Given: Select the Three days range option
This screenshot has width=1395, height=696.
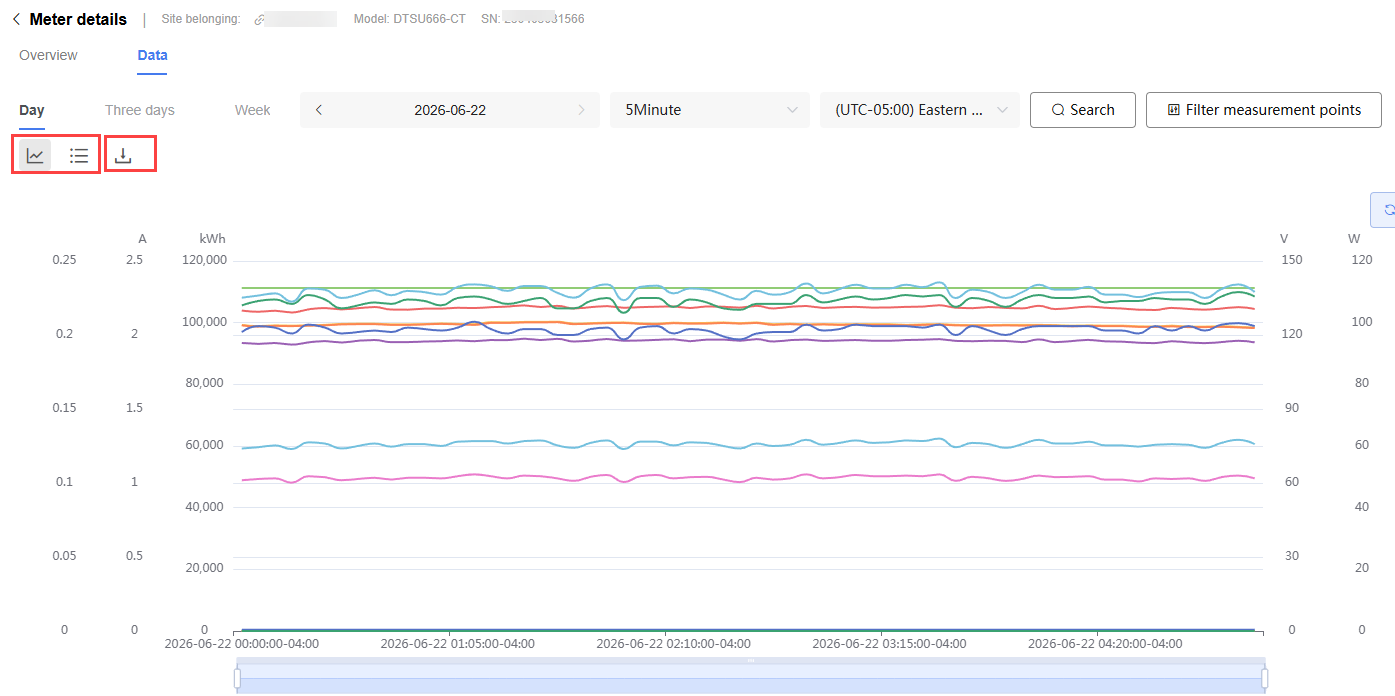Looking at the screenshot, I should click(140, 110).
